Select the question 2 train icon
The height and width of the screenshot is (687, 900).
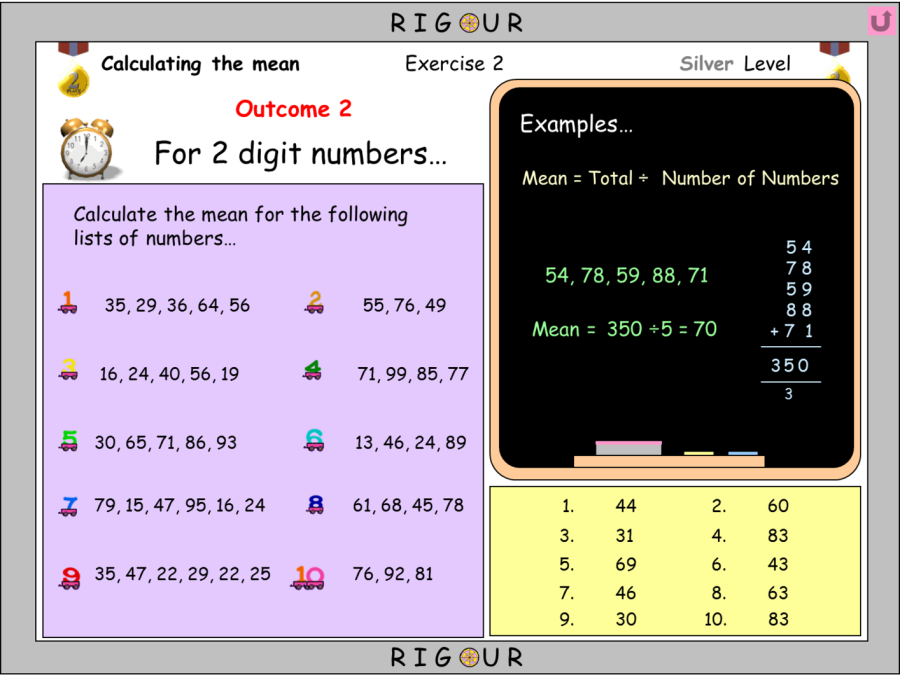[x=314, y=302]
